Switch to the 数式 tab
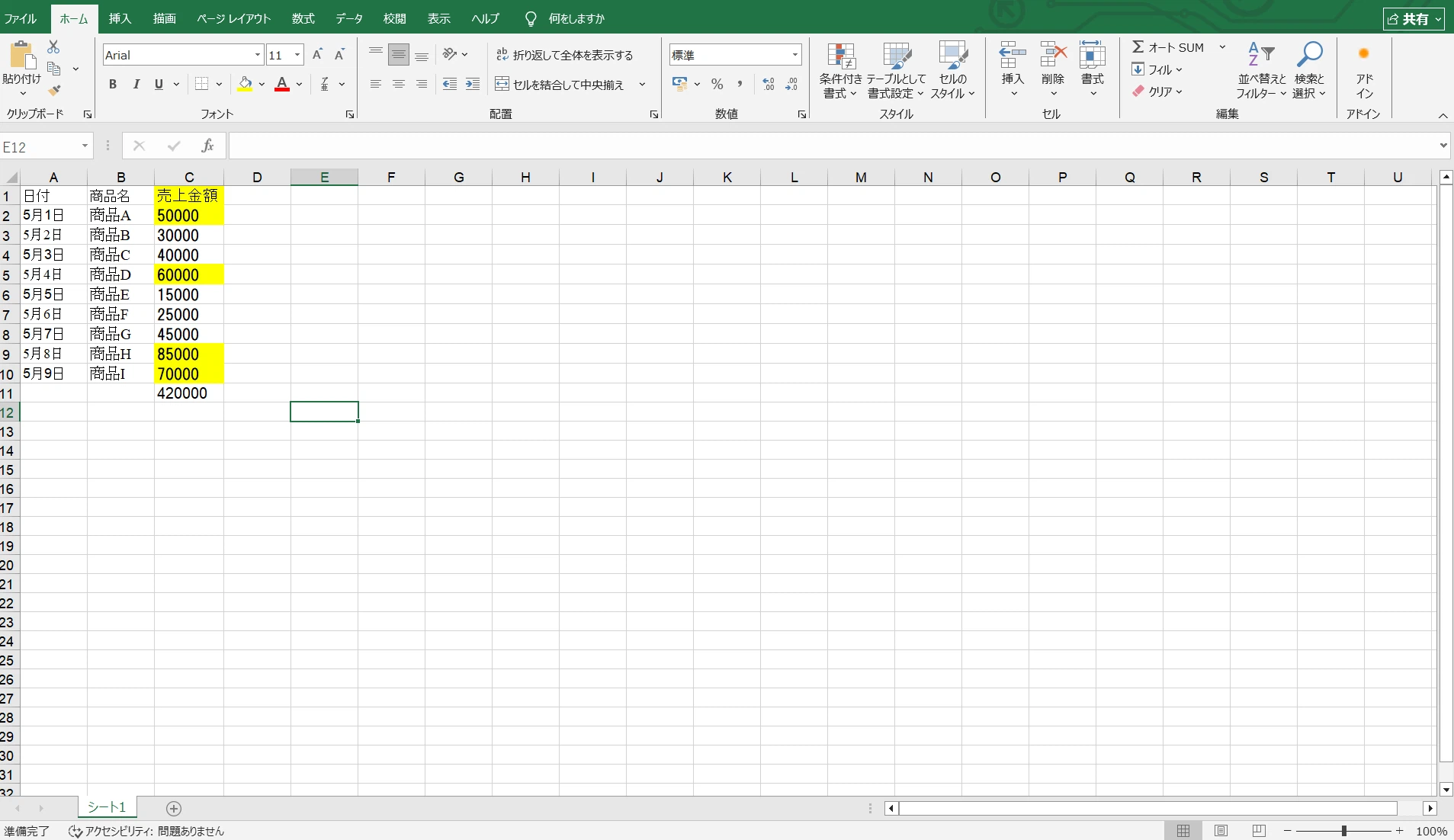 303,18
